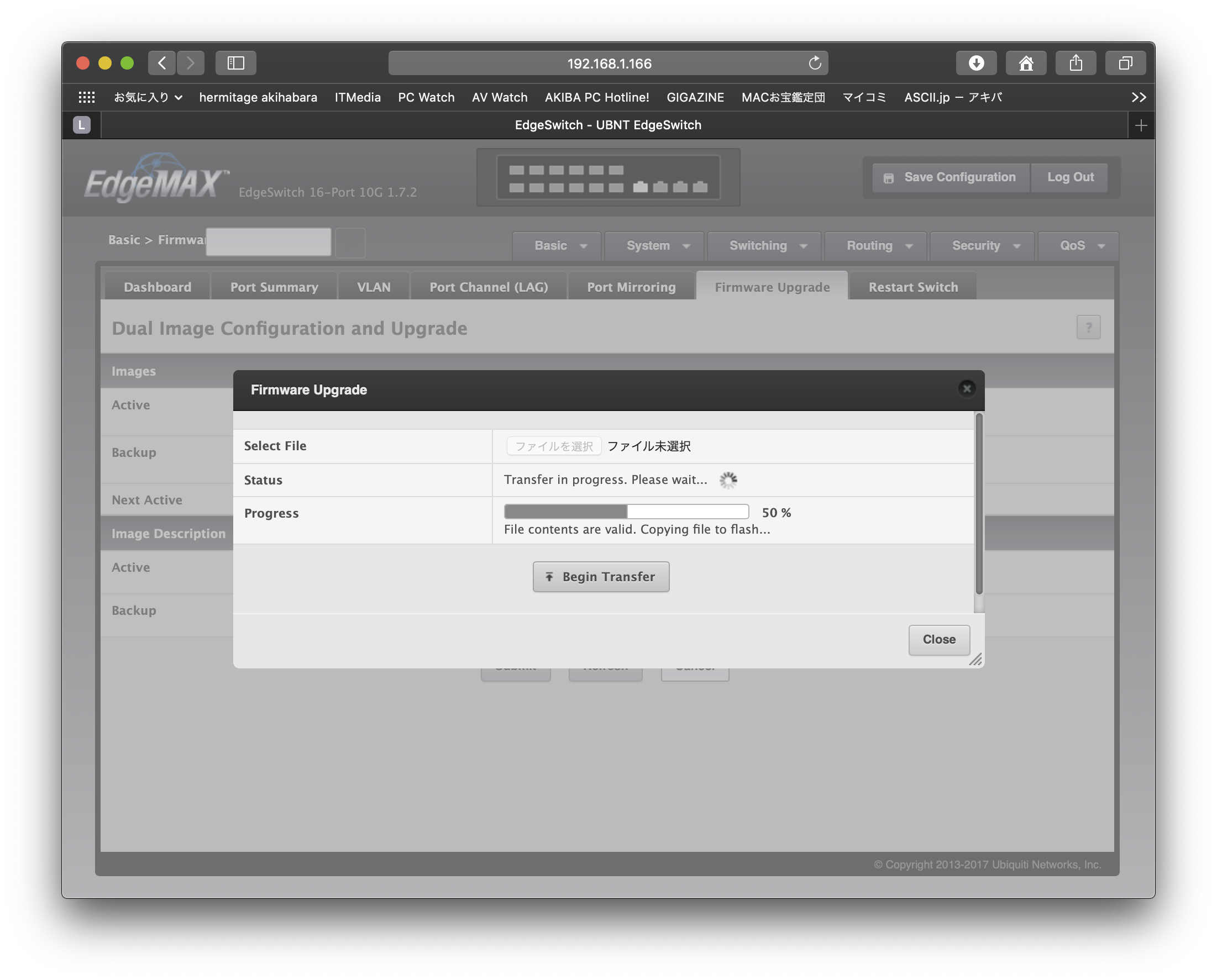Open the share sheet icon
1217x980 pixels.
click(1076, 62)
